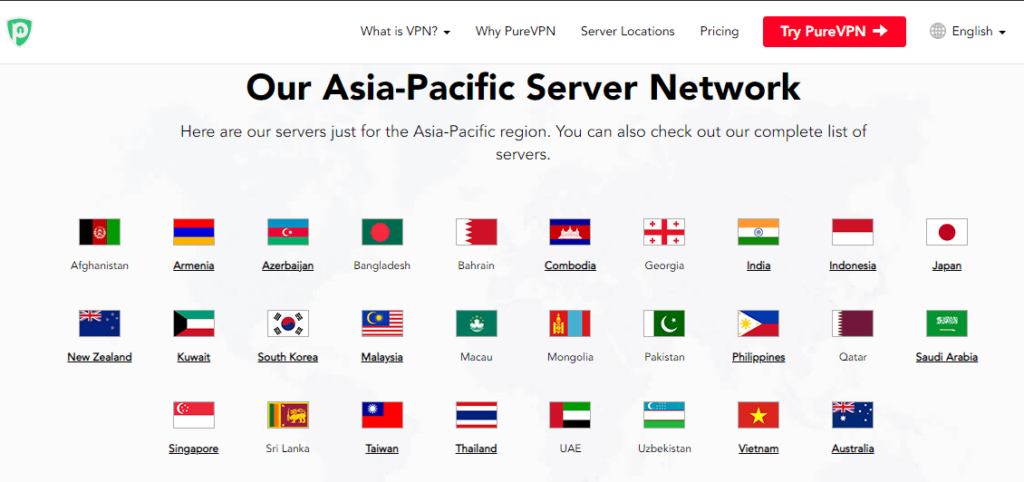Click the Afghanistan flag
The height and width of the screenshot is (482, 1024).
100,232
